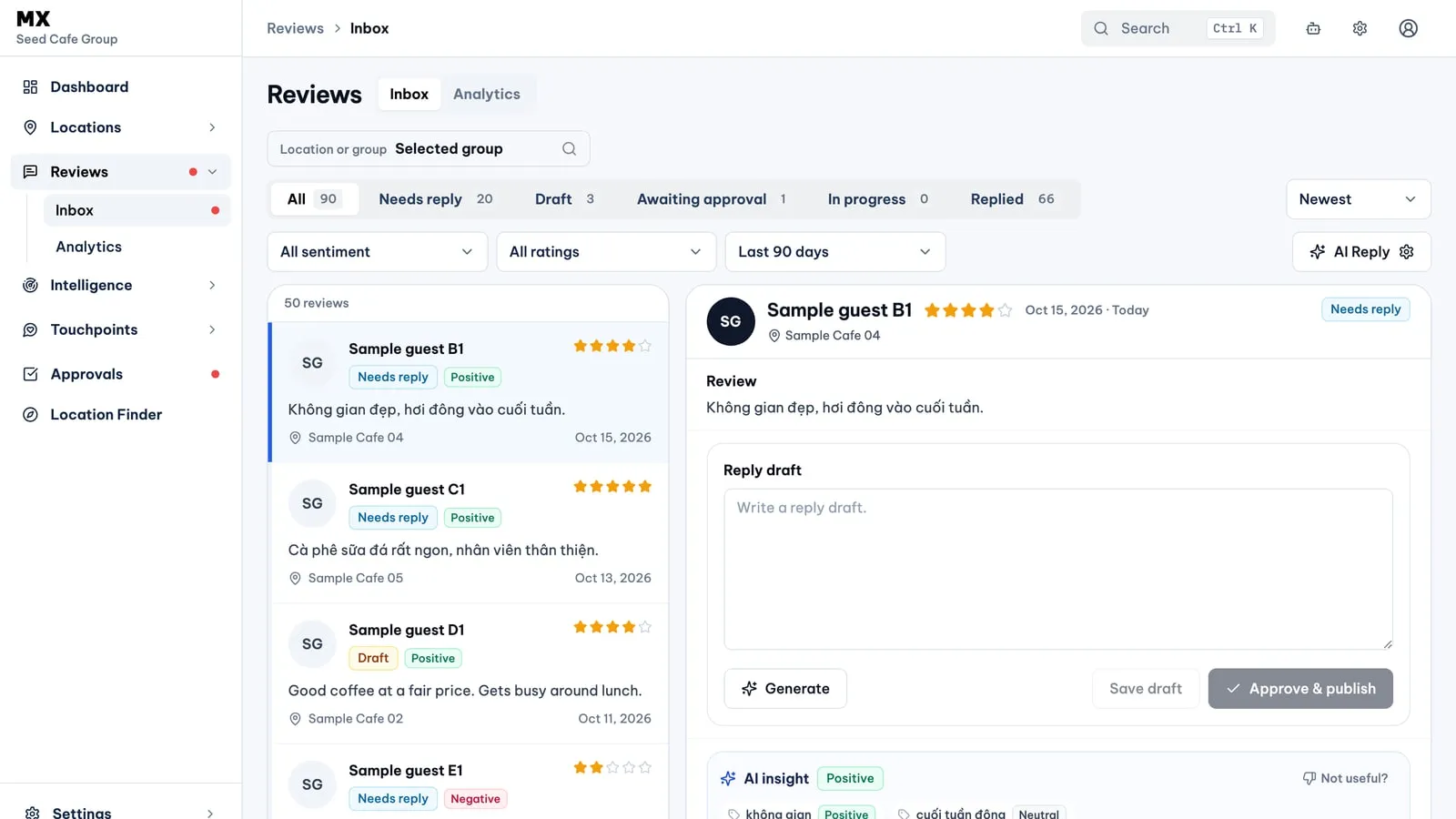Open the Dashboard page from its grid icon

coord(30,87)
